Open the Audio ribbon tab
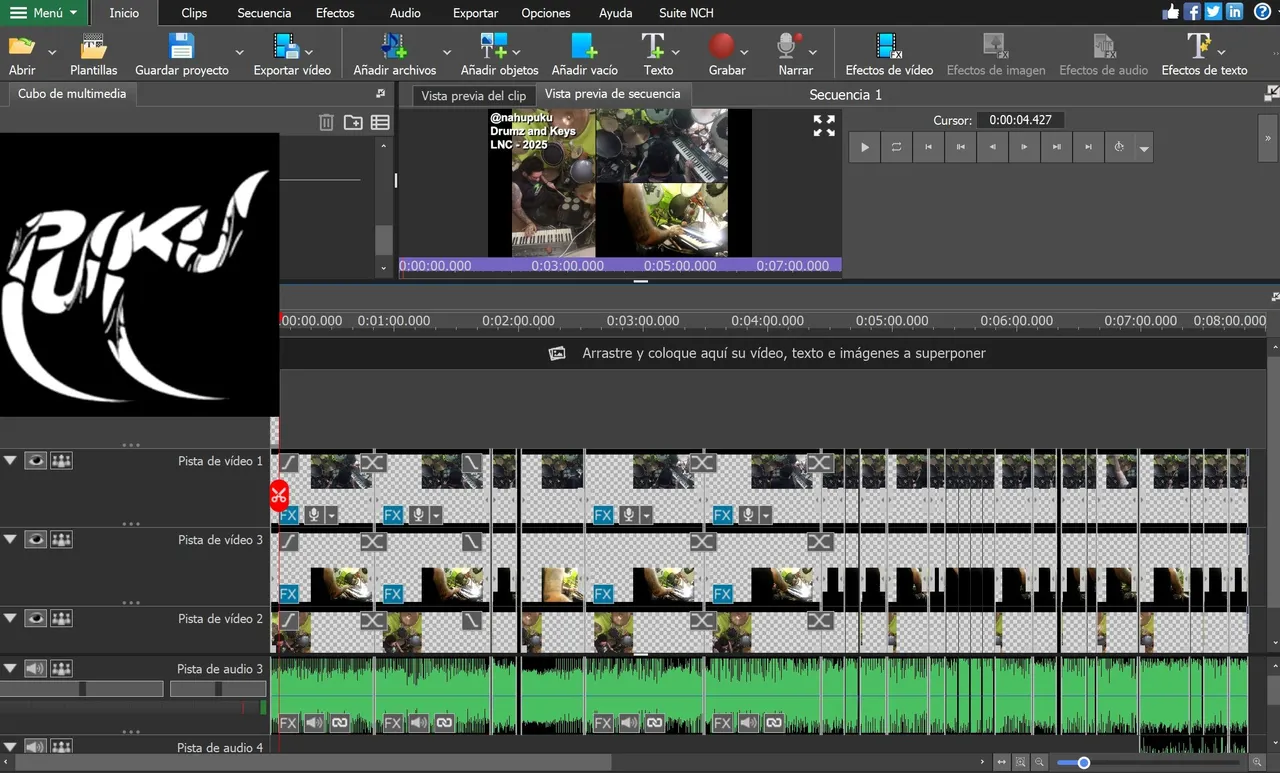Screen dimensions: 1280x773 pos(405,13)
